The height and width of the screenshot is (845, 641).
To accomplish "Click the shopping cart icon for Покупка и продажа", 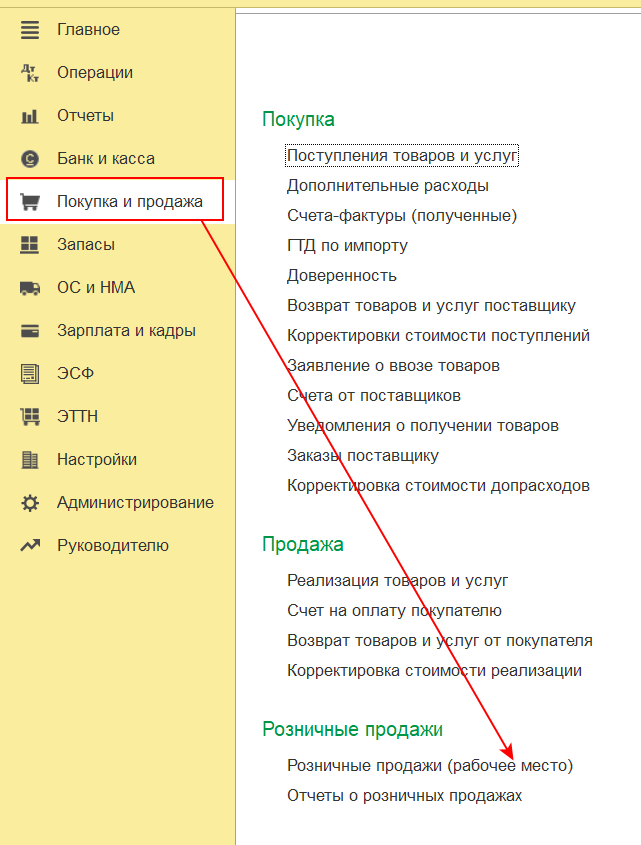I will click(x=30, y=202).
